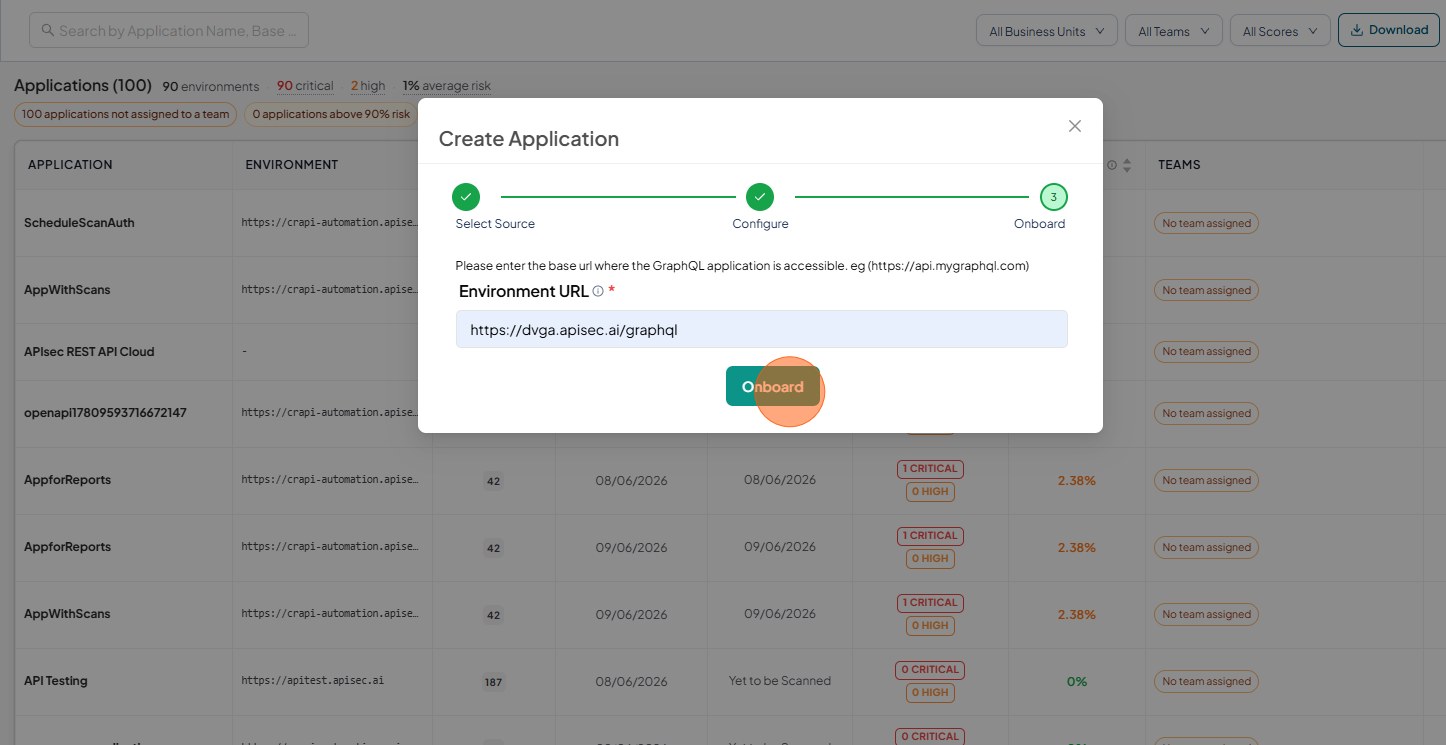1446x745 pixels.
Task: Filter by applications not assigned to a team
Action: [x=125, y=114]
